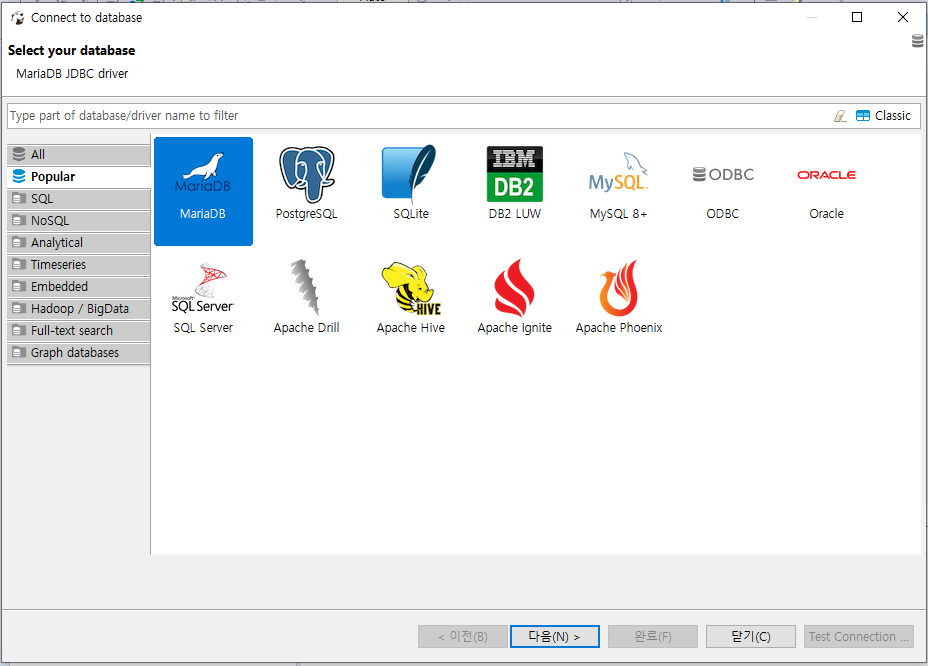Show NoSQL databases
Image resolution: width=928 pixels, height=666 pixels.
point(79,221)
